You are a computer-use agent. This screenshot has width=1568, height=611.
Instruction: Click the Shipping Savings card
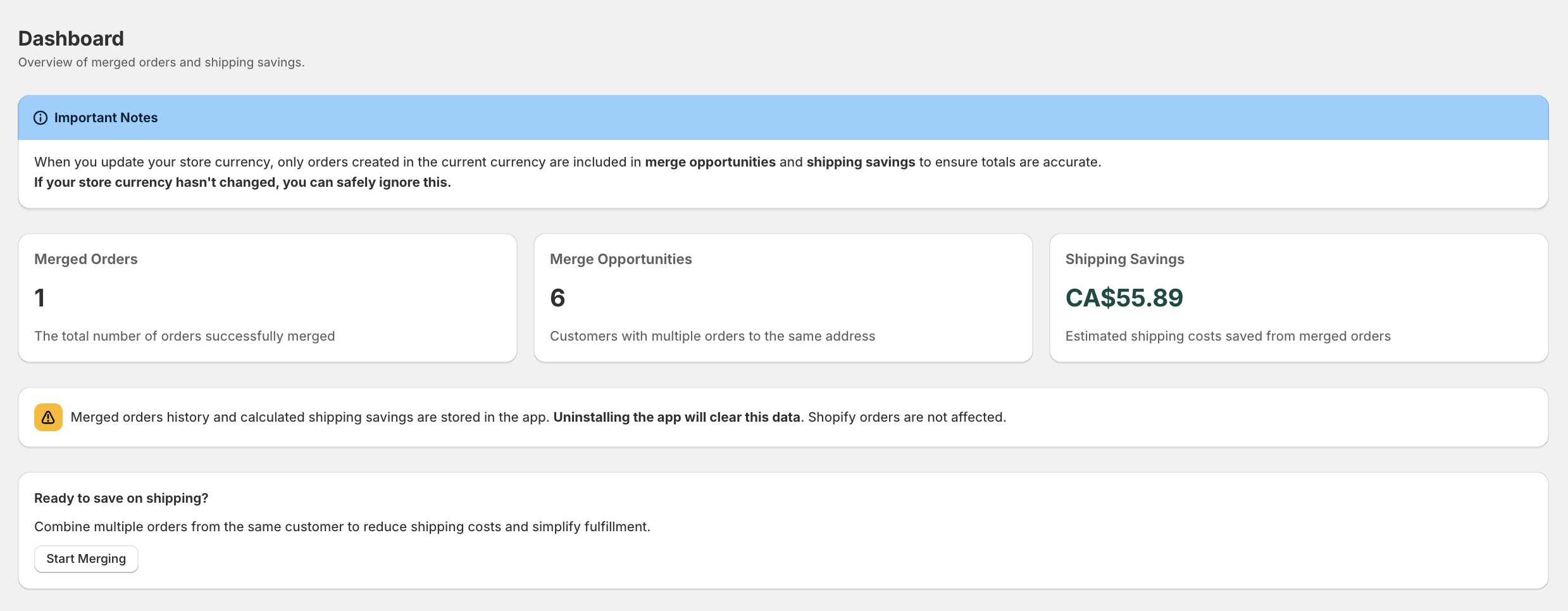coord(1298,298)
